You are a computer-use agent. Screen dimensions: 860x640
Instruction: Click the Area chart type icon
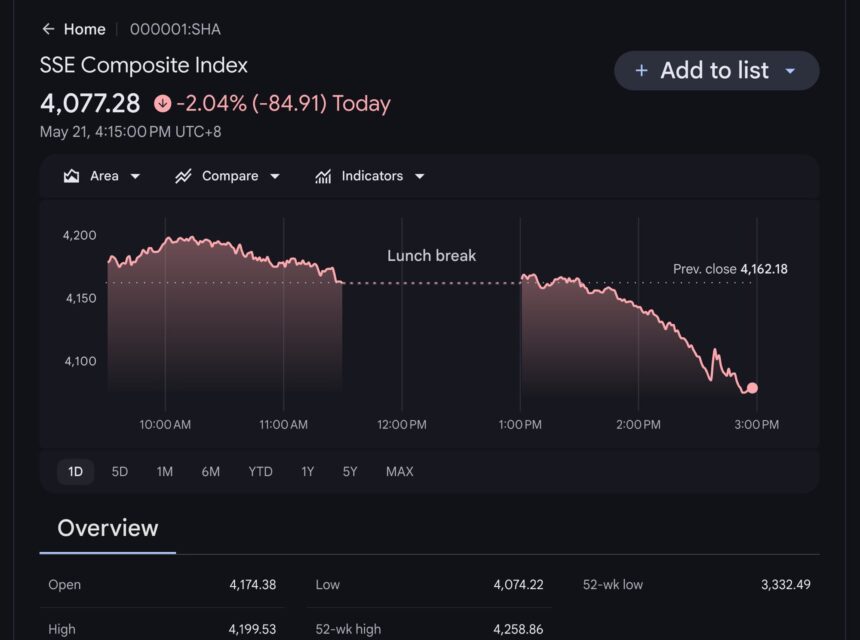(71, 176)
